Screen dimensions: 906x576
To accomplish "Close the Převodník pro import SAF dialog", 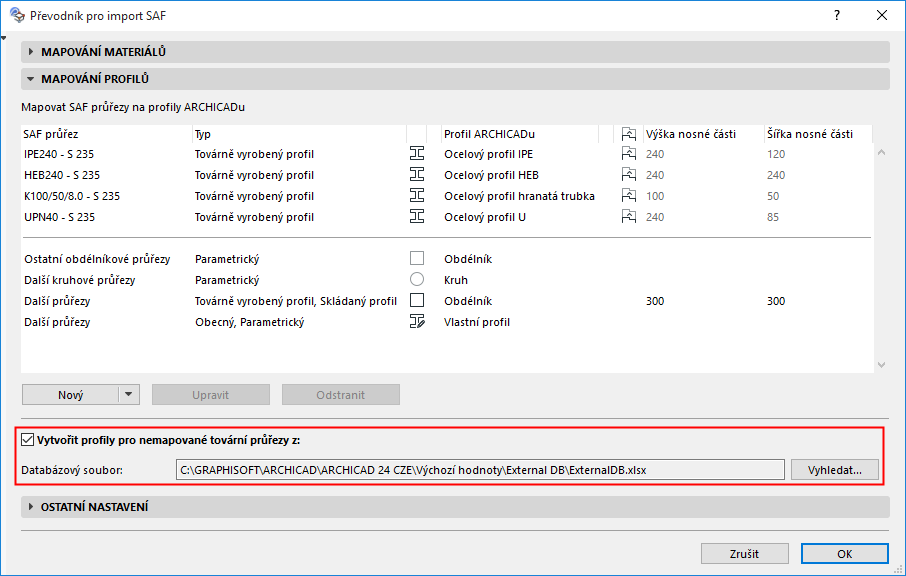I will (882, 16).
